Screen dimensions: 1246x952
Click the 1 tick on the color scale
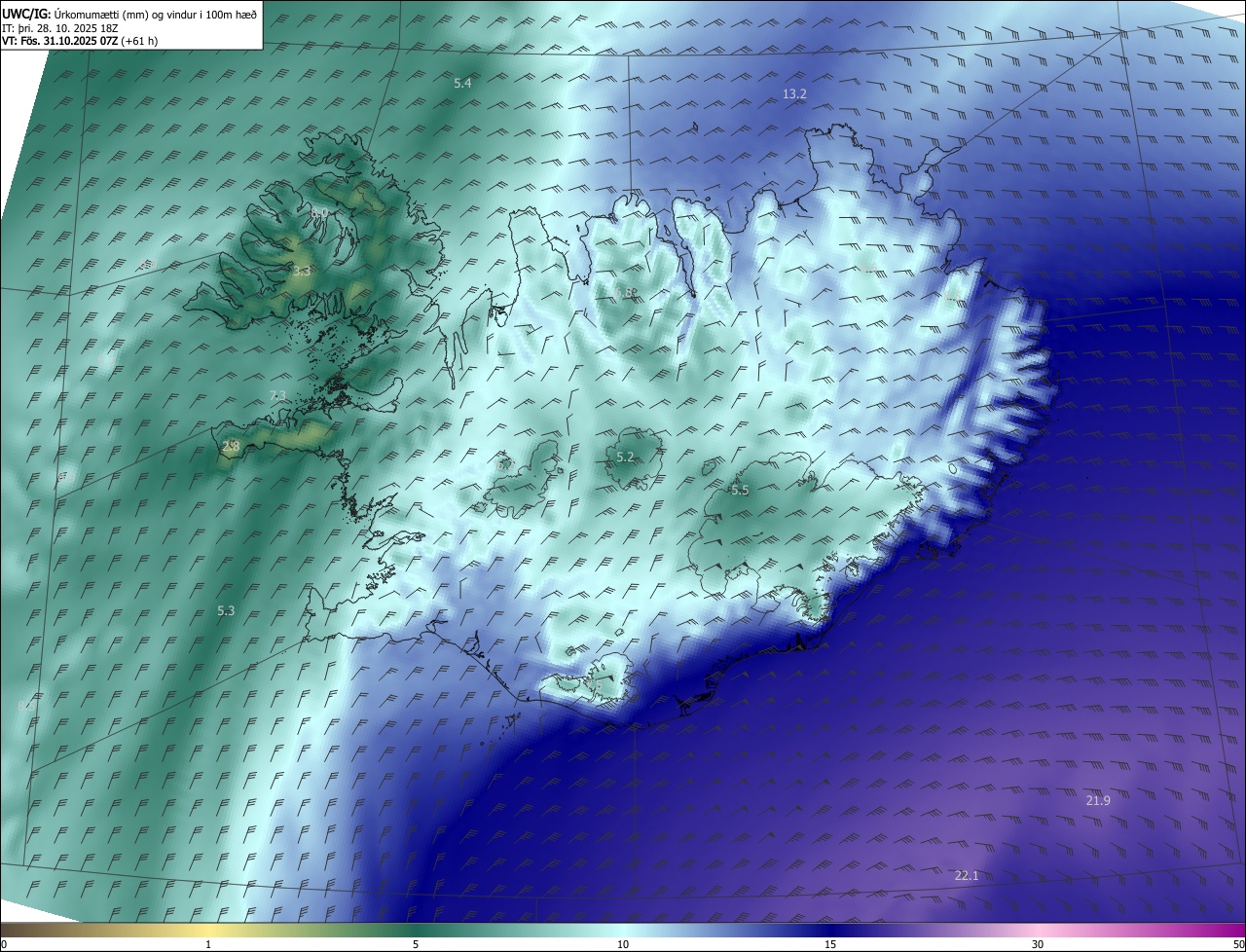click(x=208, y=944)
